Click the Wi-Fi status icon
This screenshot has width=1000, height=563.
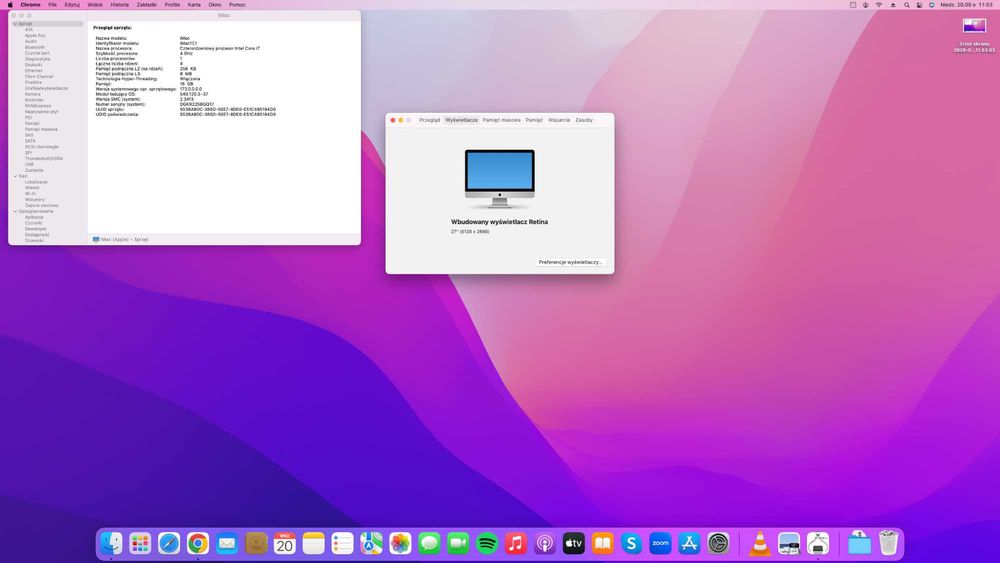(x=879, y=4)
